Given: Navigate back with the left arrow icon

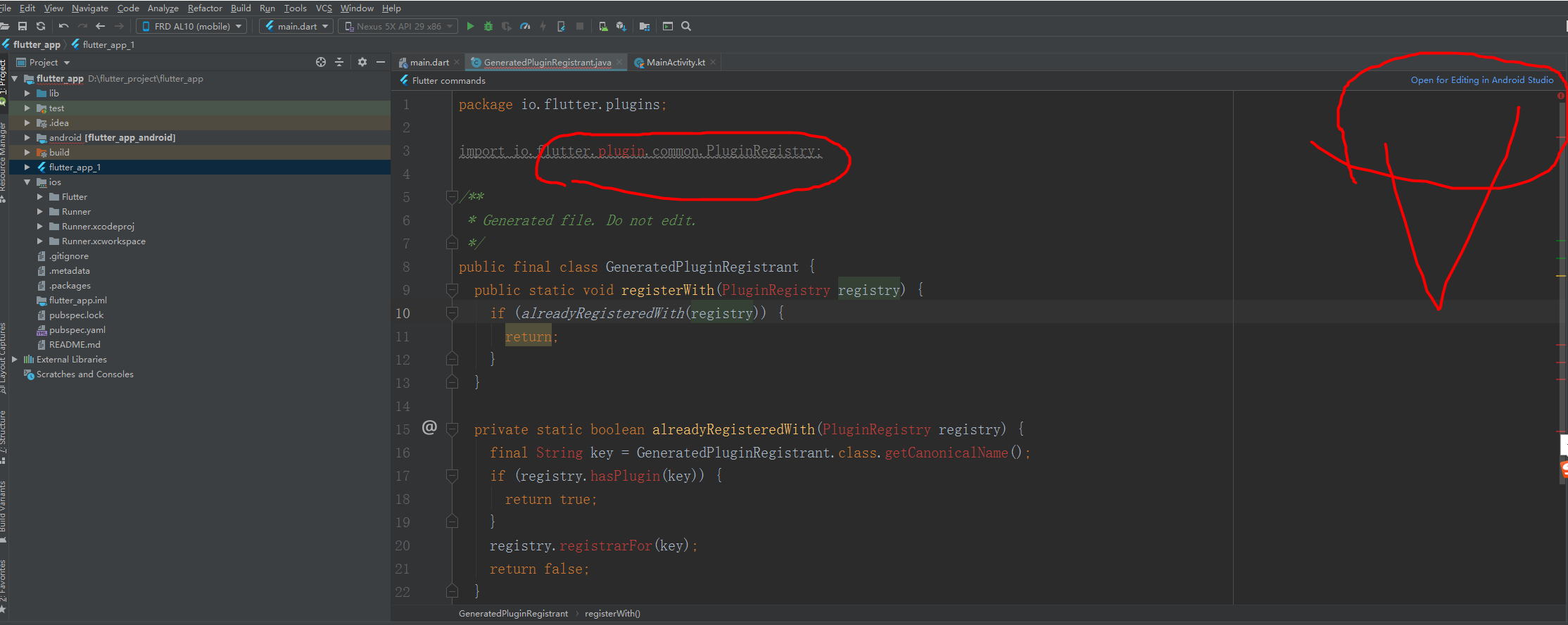Looking at the screenshot, I should [100, 26].
